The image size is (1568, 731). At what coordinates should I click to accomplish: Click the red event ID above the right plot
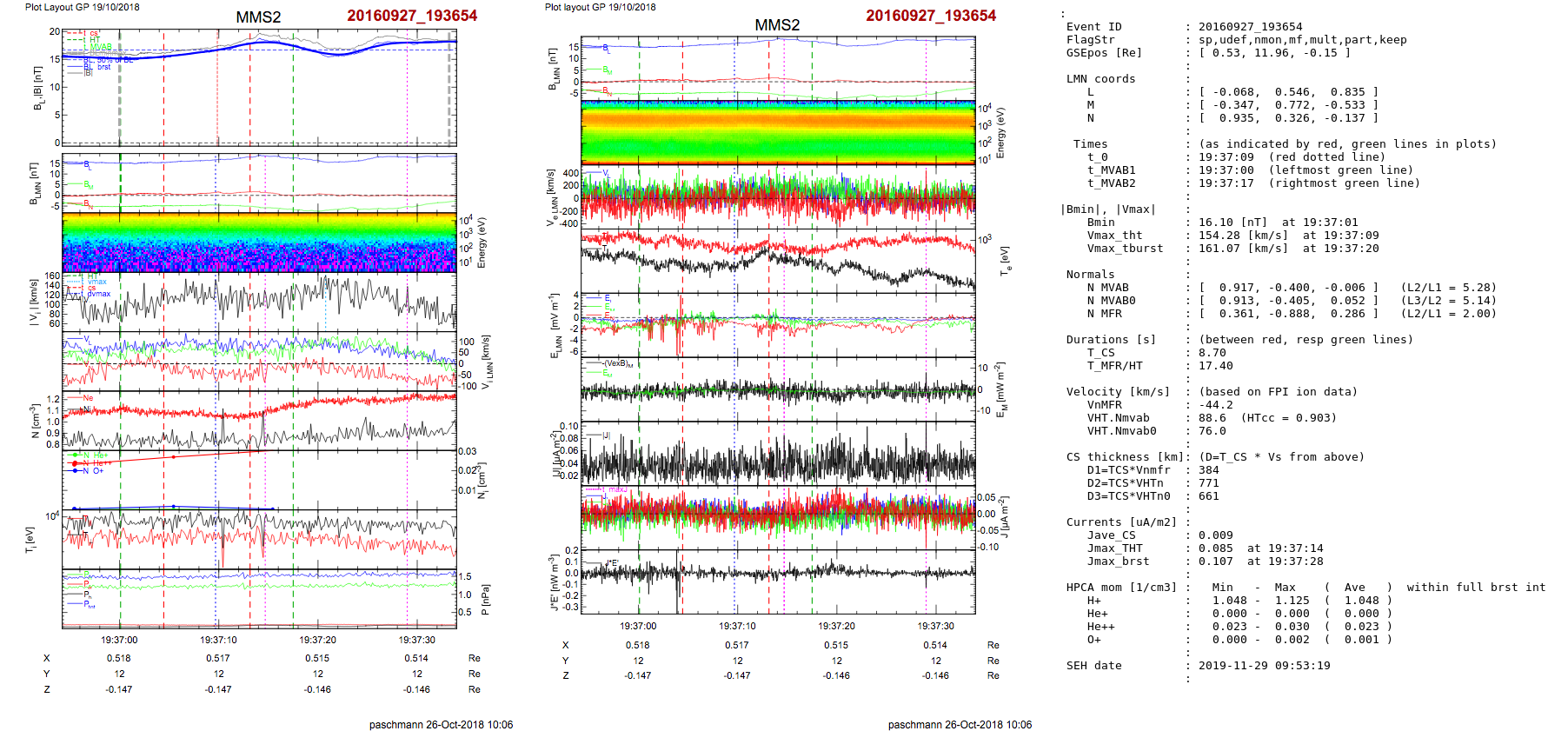point(931,16)
